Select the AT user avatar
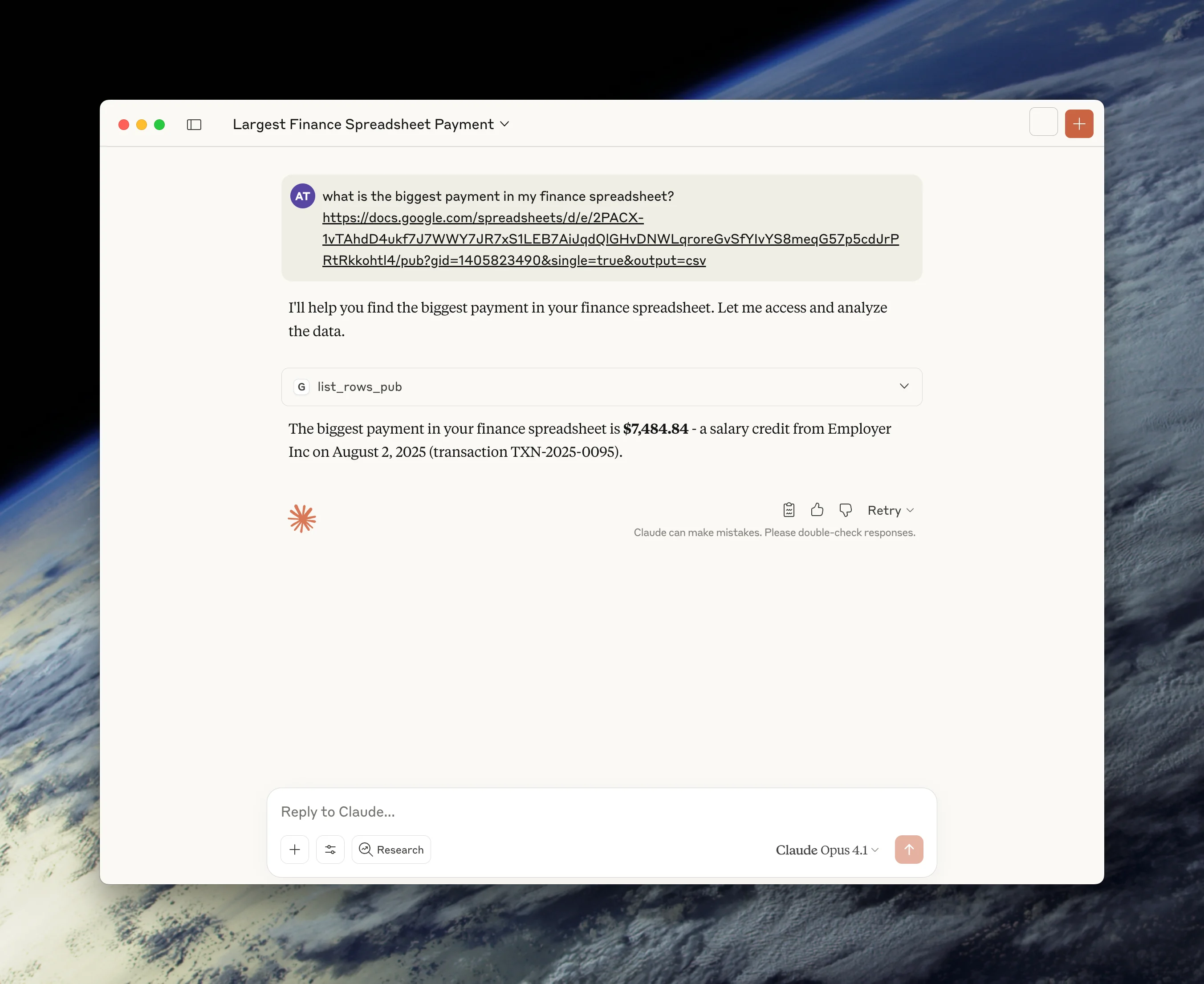Viewport: 1204px width, 984px height. [302, 195]
